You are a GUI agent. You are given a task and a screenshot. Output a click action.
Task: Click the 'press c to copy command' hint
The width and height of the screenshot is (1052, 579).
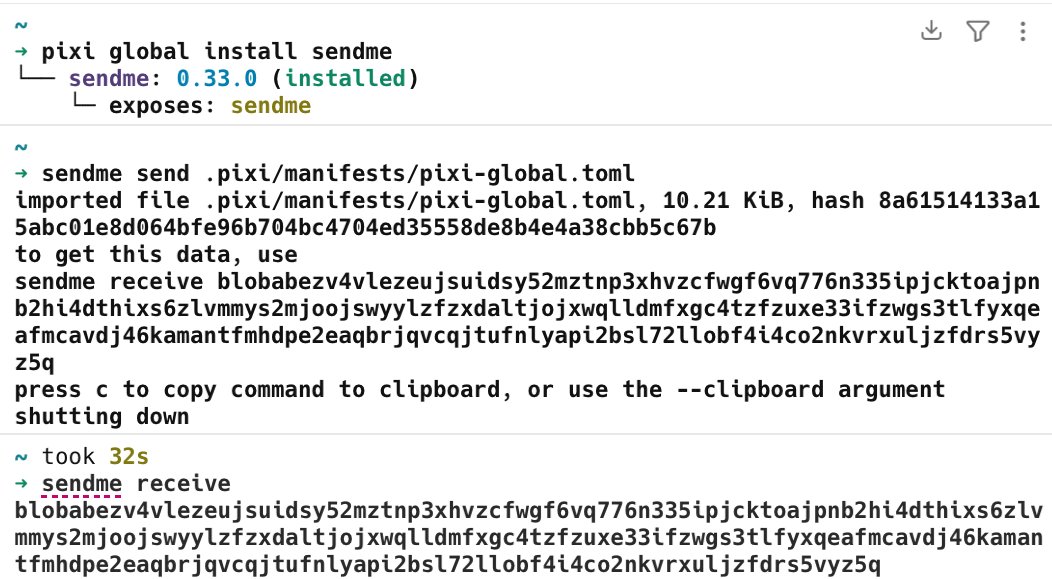480,390
